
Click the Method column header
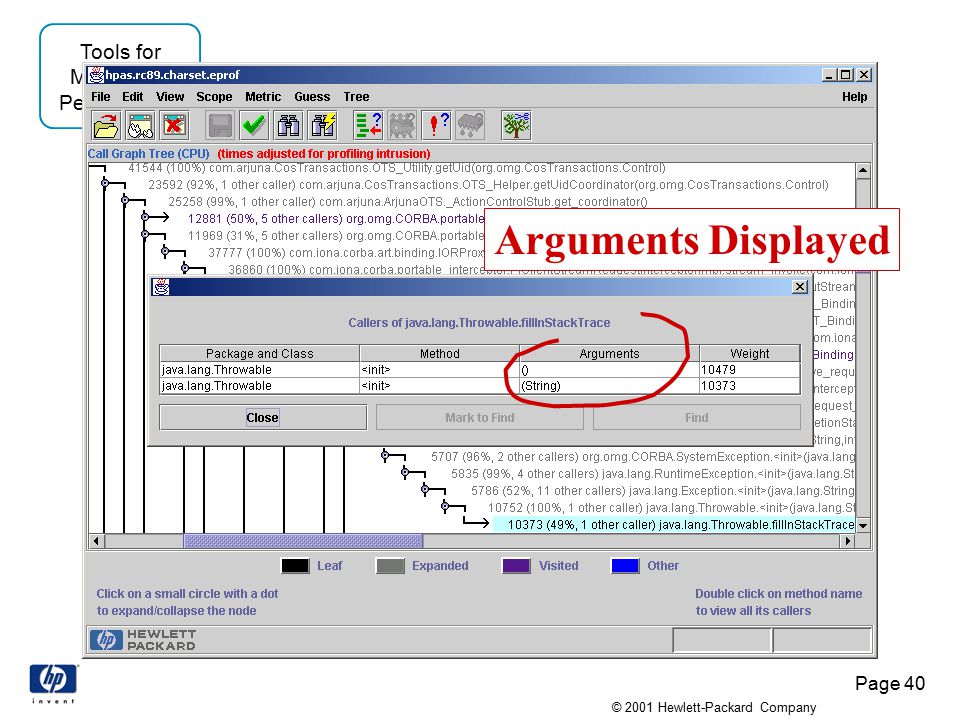coord(440,353)
